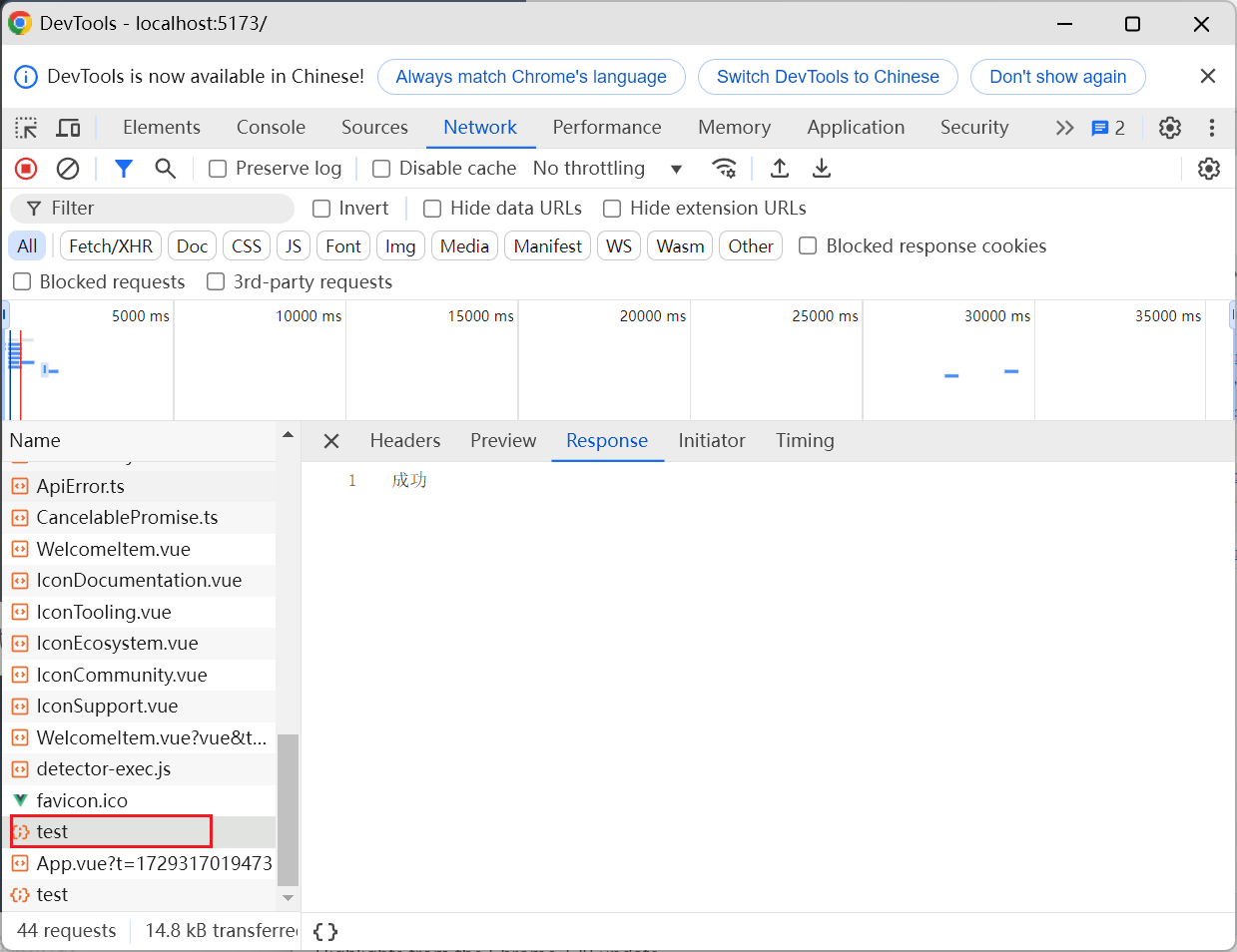The width and height of the screenshot is (1237, 952).
Task: Enable the Disable cache checkbox
Action: tap(380, 169)
